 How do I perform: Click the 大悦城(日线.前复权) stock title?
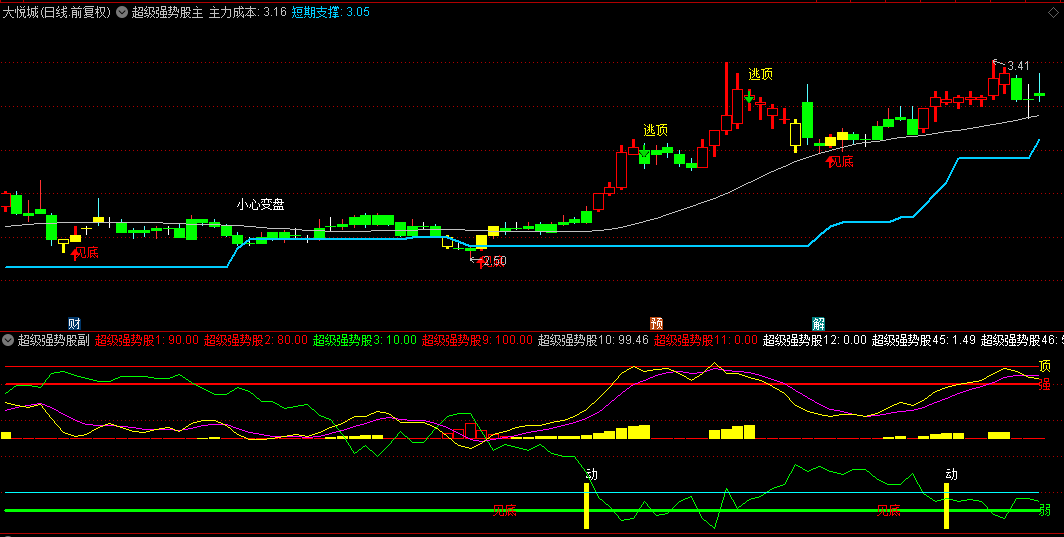pyautogui.click(x=56, y=12)
